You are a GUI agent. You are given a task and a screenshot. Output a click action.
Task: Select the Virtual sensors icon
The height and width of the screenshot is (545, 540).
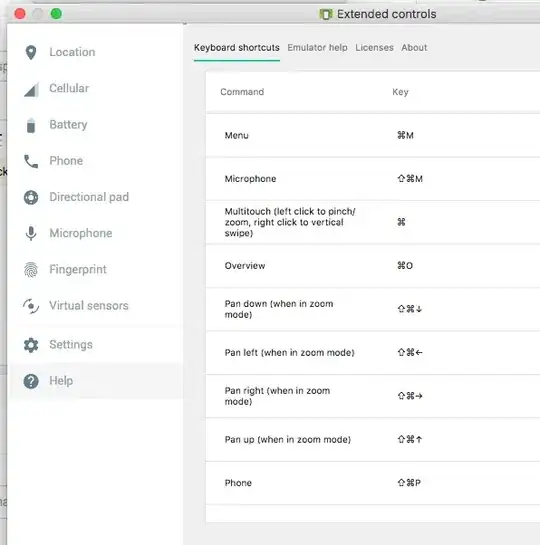point(31,306)
